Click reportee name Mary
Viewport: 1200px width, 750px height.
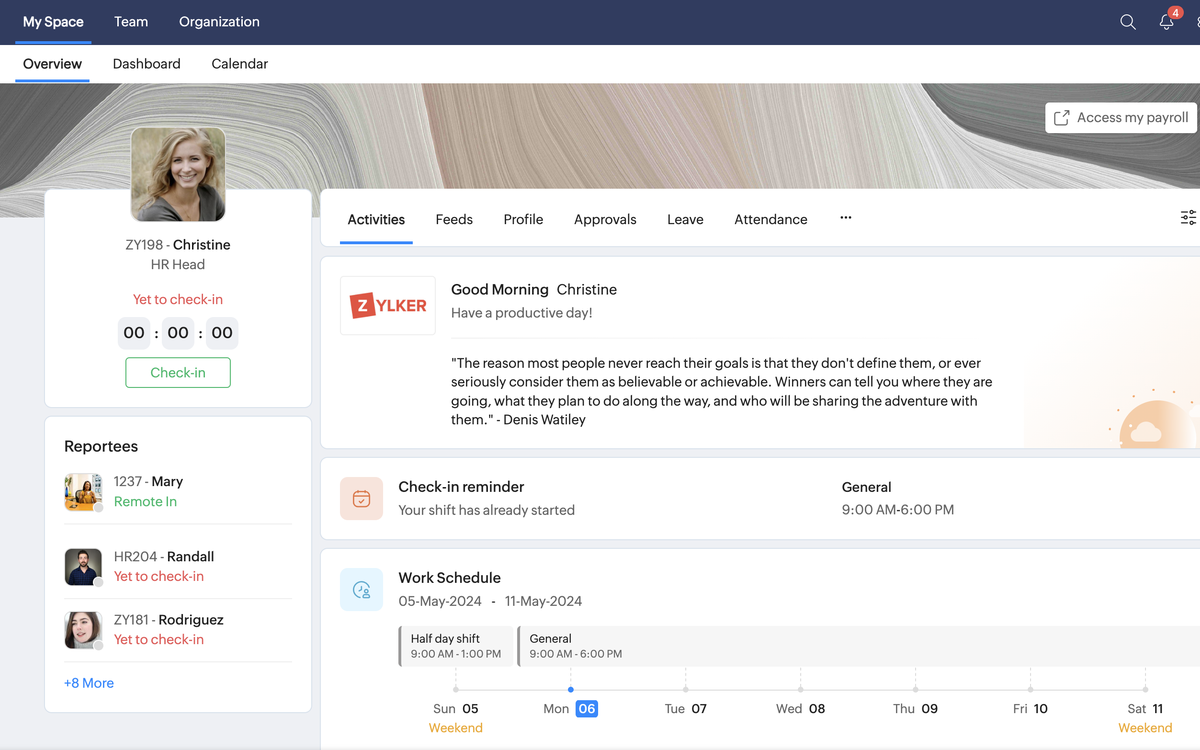click(167, 481)
